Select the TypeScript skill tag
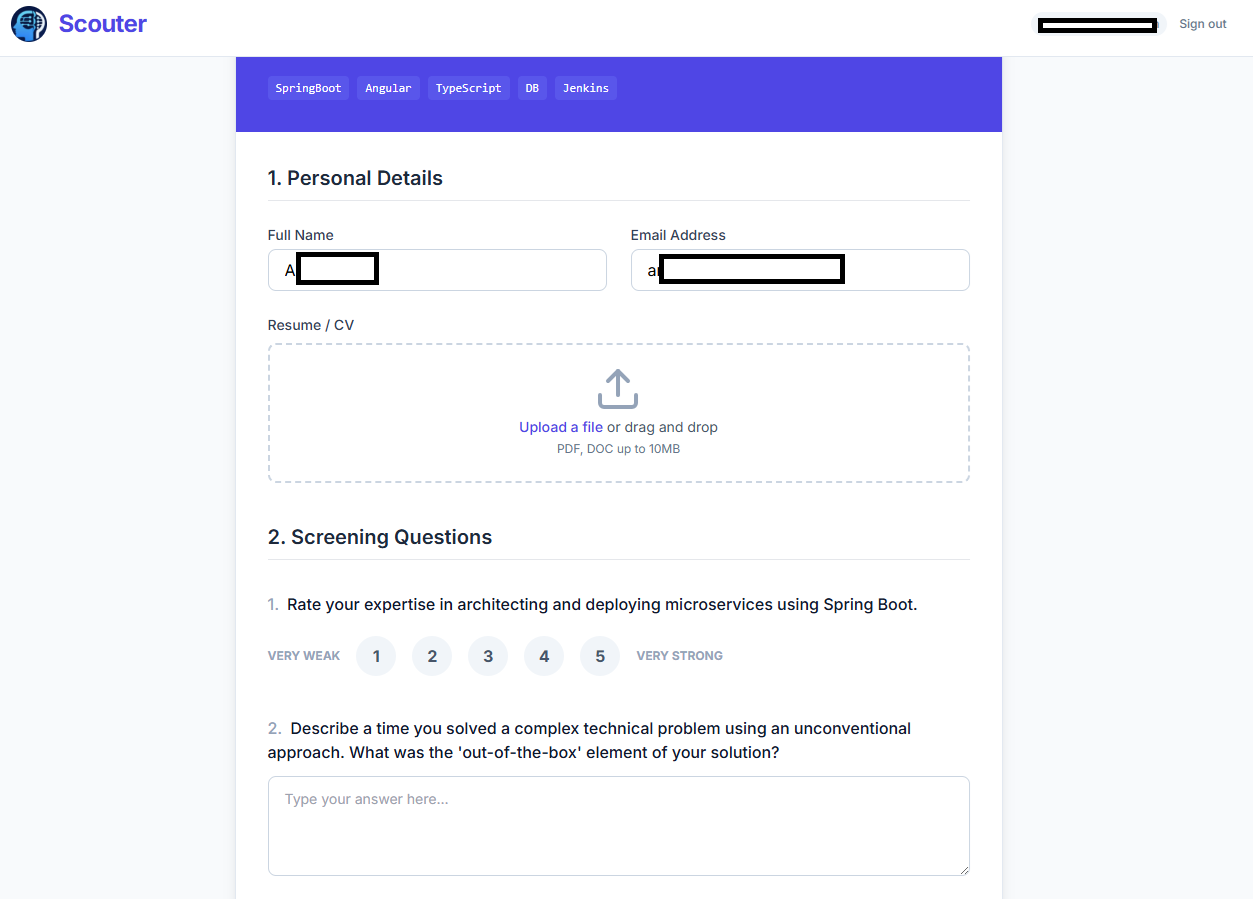The height and width of the screenshot is (899, 1253). [x=468, y=88]
